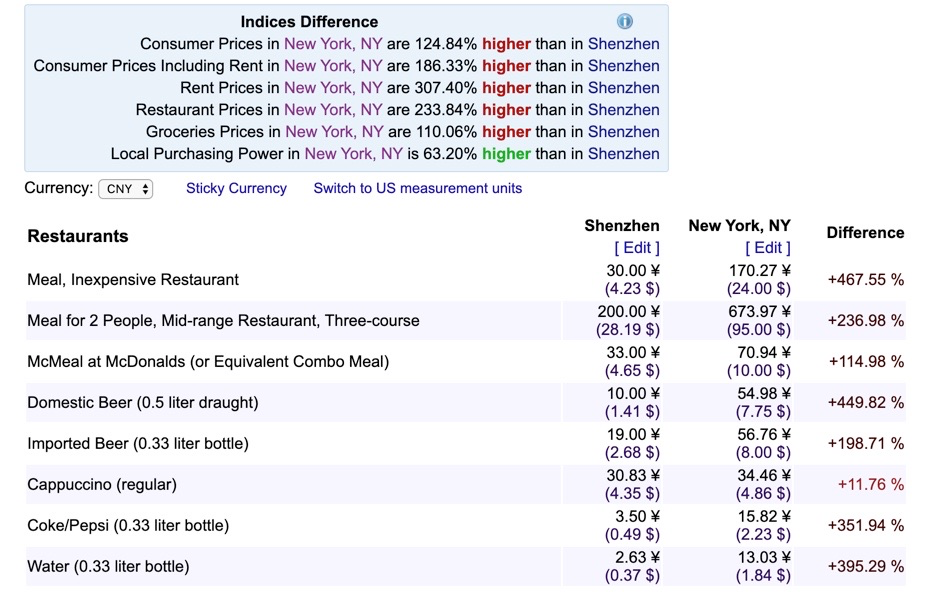Click the Sticky Currency link
The width and height of the screenshot is (950, 602).
pos(236,188)
